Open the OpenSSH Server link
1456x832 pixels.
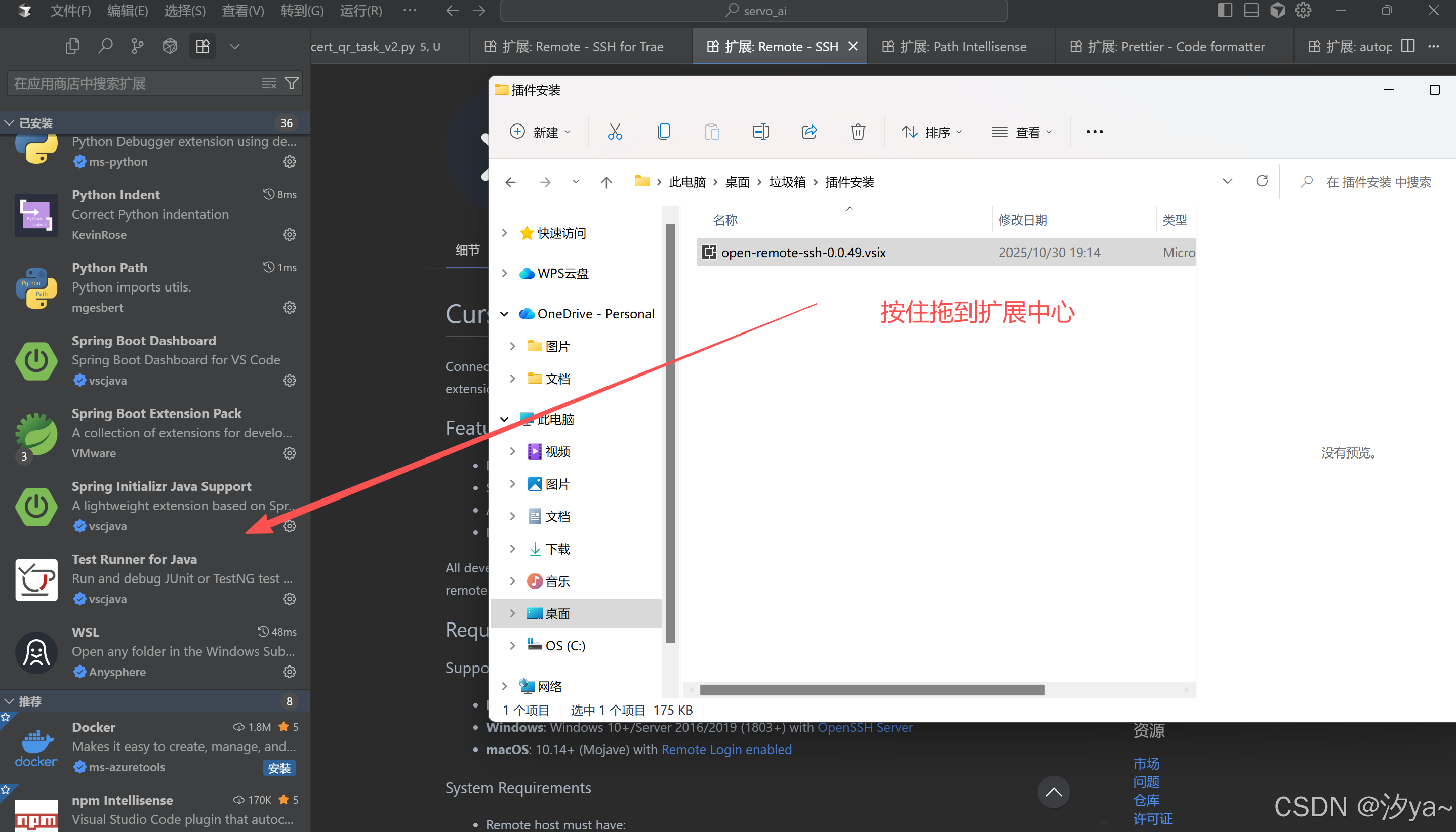(865, 727)
